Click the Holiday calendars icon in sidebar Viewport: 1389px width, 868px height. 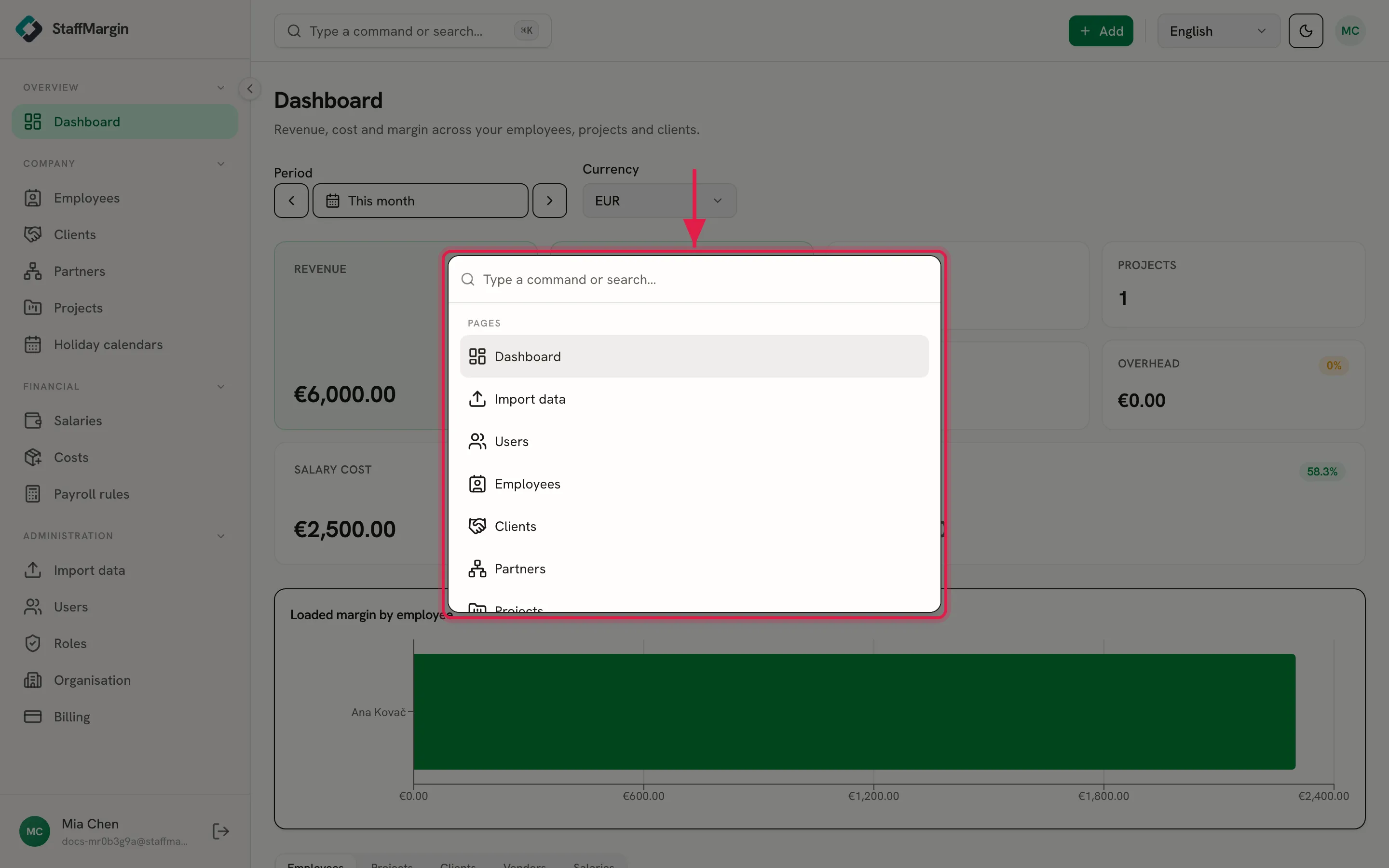click(33, 345)
